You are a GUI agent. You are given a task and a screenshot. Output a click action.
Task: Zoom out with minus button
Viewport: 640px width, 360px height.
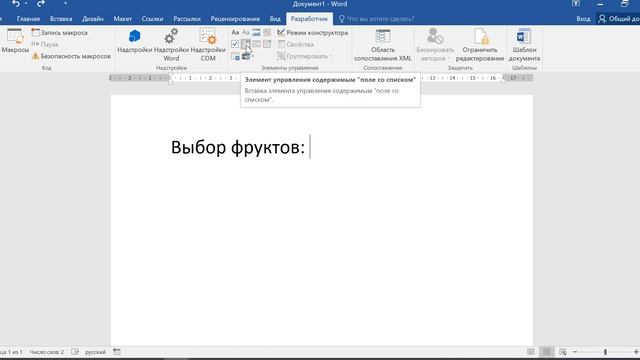tap(575, 352)
